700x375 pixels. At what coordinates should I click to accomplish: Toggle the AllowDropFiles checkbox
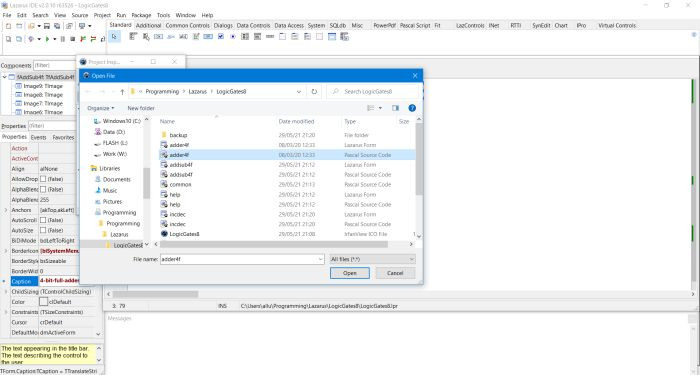pos(43,179)
